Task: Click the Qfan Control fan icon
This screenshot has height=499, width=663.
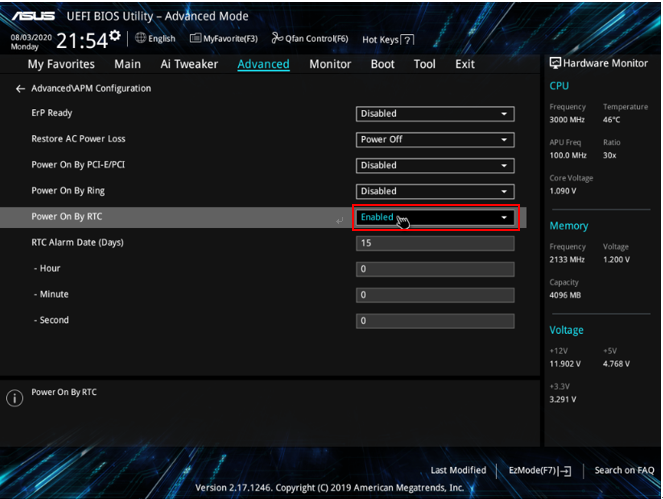Action: [x=277, y=38]
